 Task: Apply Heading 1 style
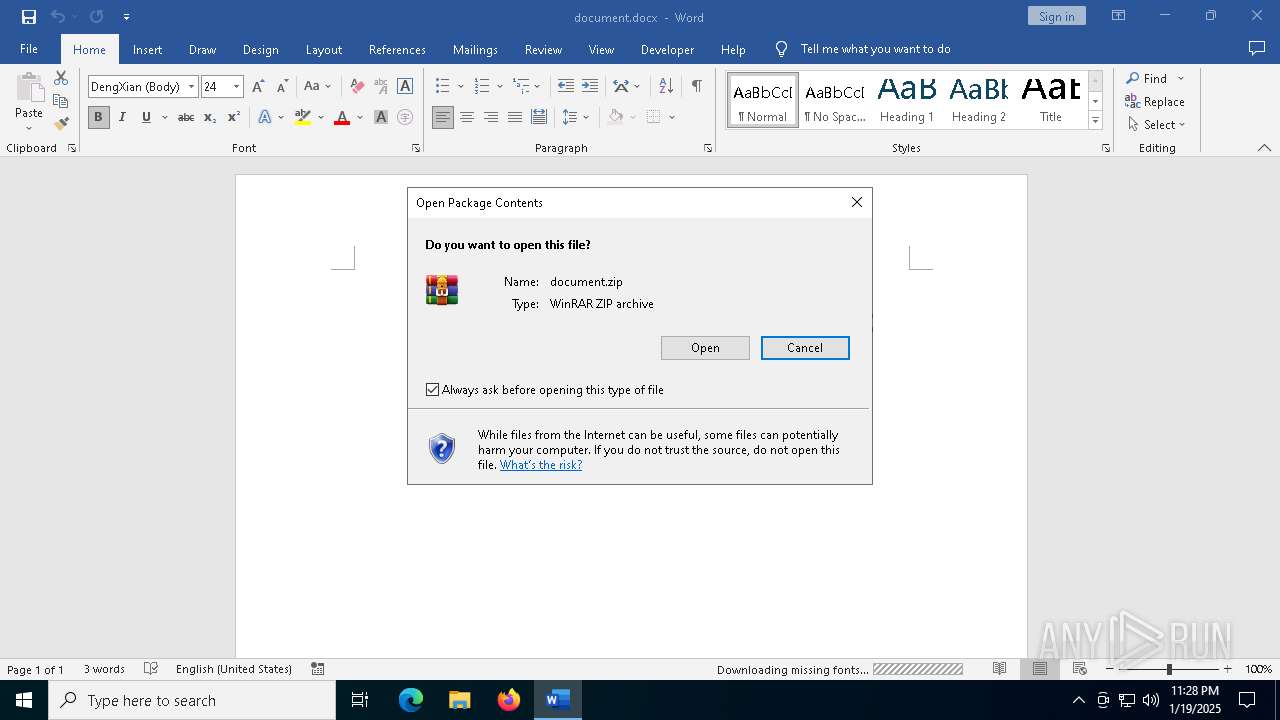(907, 99)
